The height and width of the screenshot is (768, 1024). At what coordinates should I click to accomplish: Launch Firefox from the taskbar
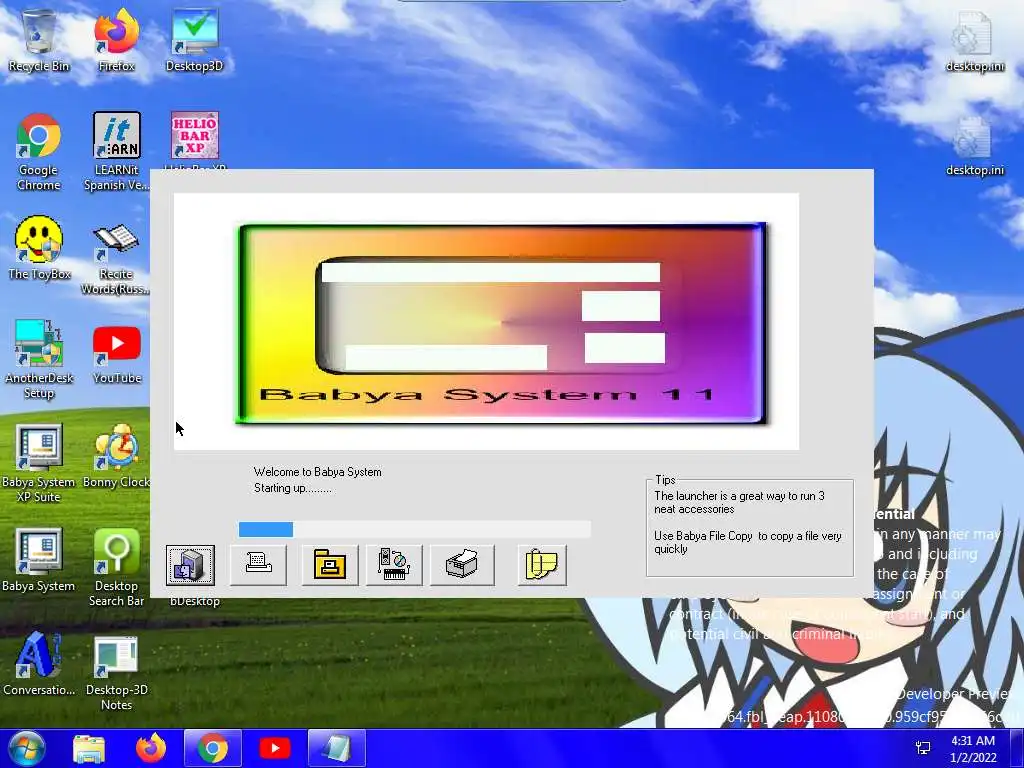[x=151, y=748]
